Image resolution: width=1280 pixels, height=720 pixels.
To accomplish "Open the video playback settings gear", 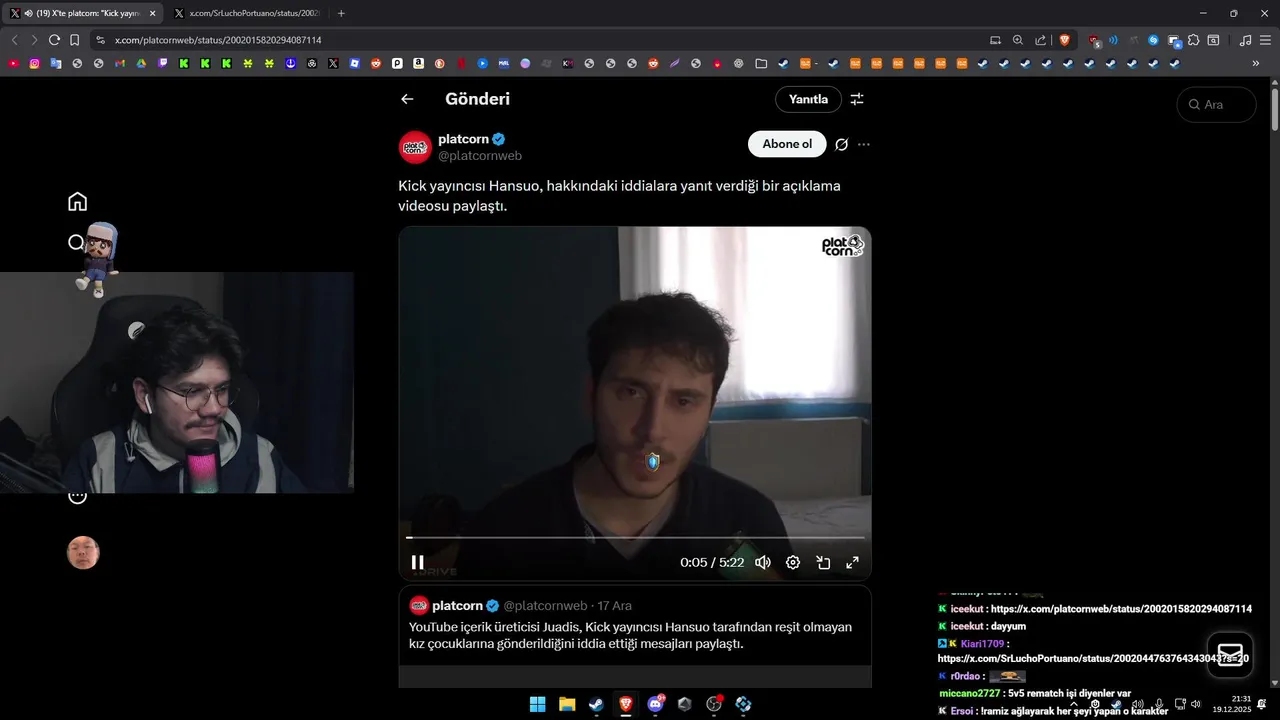I will click(793, 563).
